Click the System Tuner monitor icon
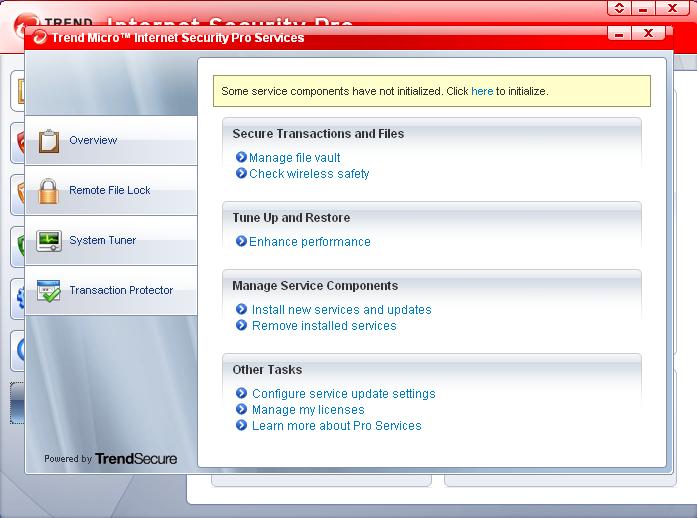The image size is (697, 518). [x=48, y=241]
